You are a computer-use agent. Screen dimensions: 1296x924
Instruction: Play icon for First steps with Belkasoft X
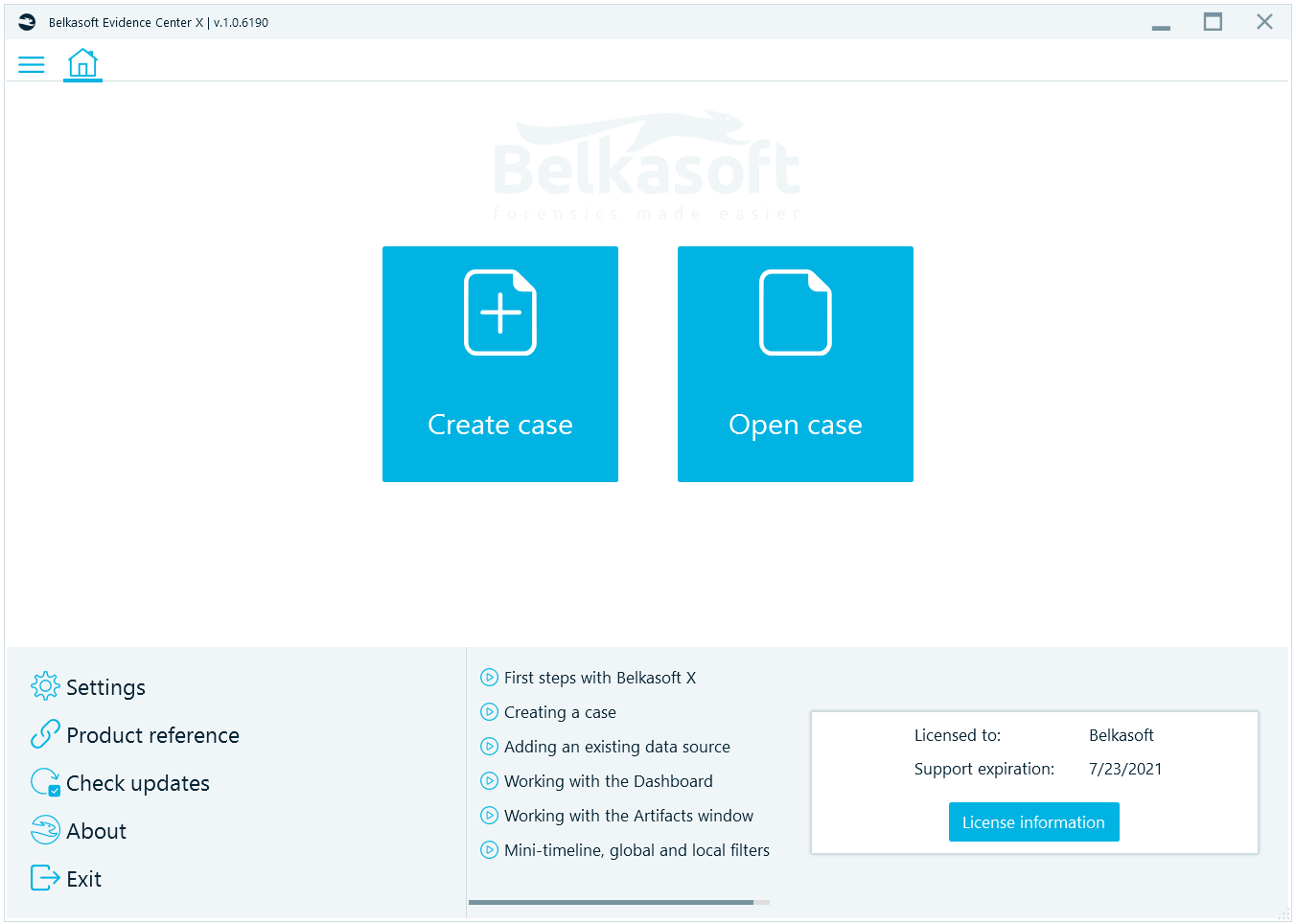tap(489, 678)
